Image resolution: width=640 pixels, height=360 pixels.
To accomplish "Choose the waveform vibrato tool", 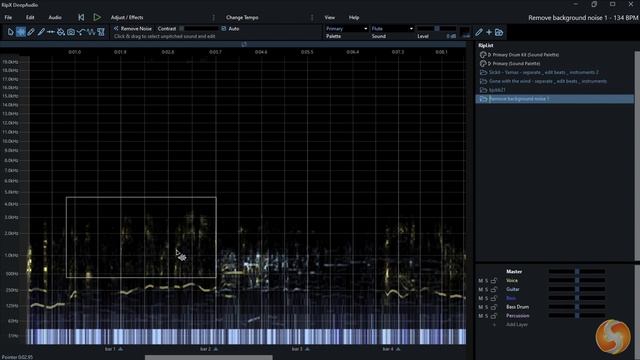I will (91, 32).
